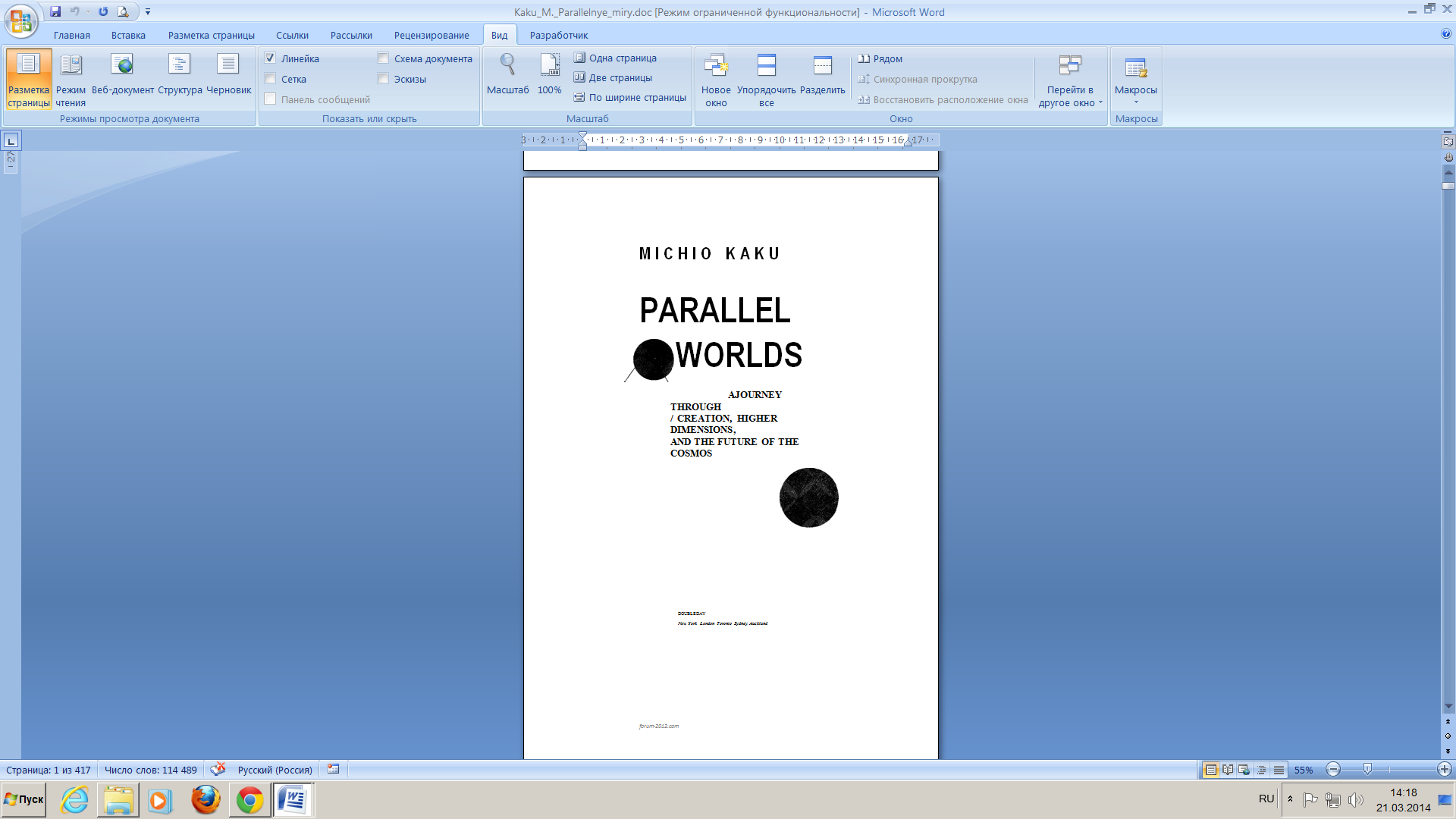Switch to Разметка страницы view mode

point(29,79)
